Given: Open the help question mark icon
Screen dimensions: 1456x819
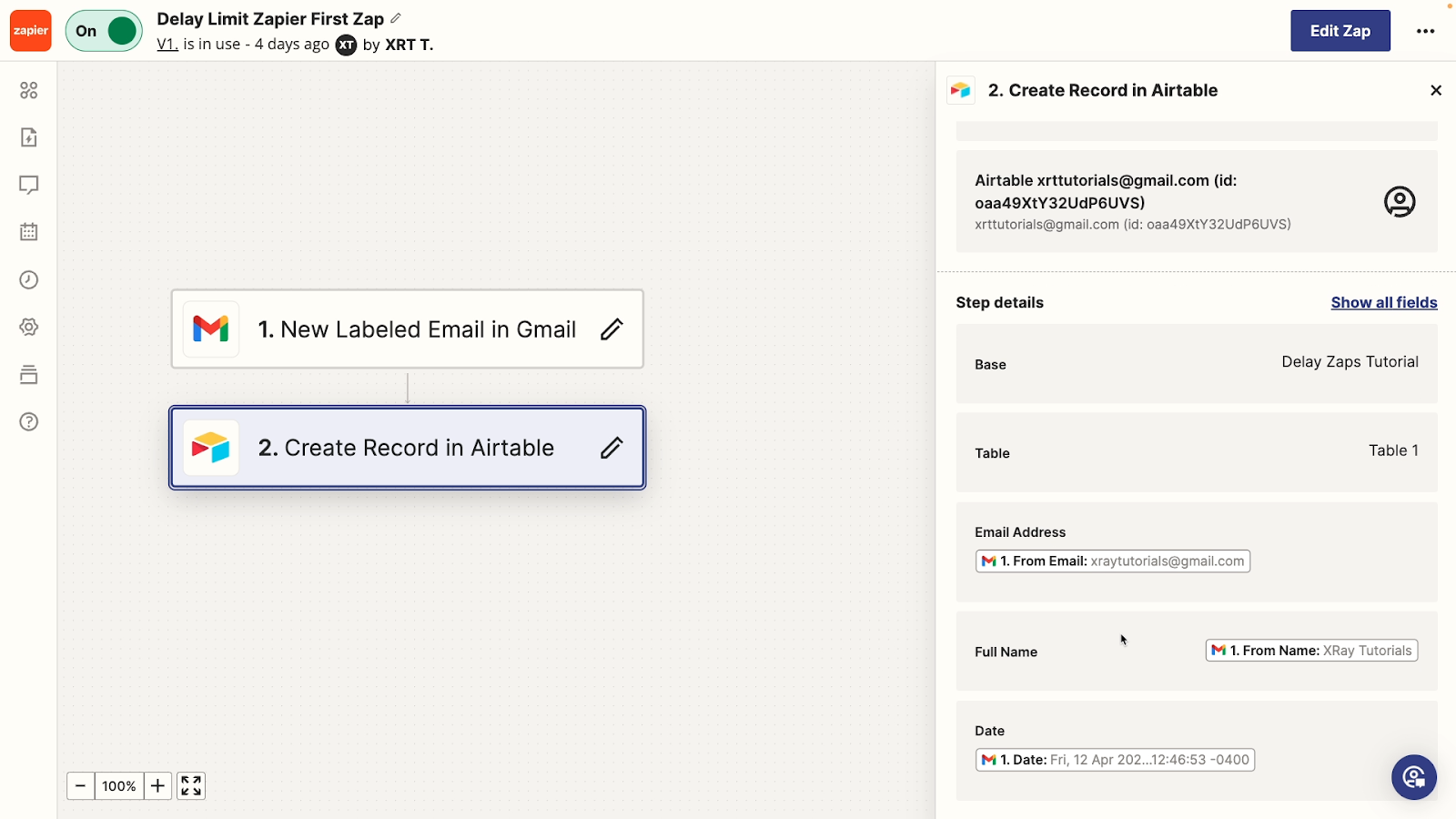Looking at the screenshot, I should (29, 421).
